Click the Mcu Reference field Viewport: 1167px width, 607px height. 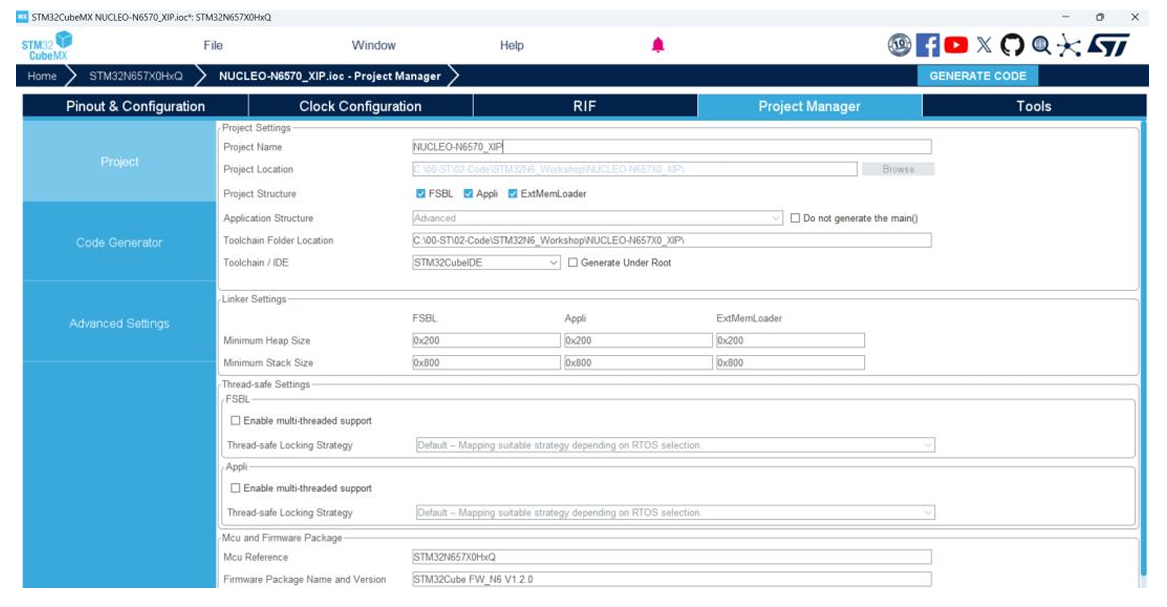tap(671, 557)
